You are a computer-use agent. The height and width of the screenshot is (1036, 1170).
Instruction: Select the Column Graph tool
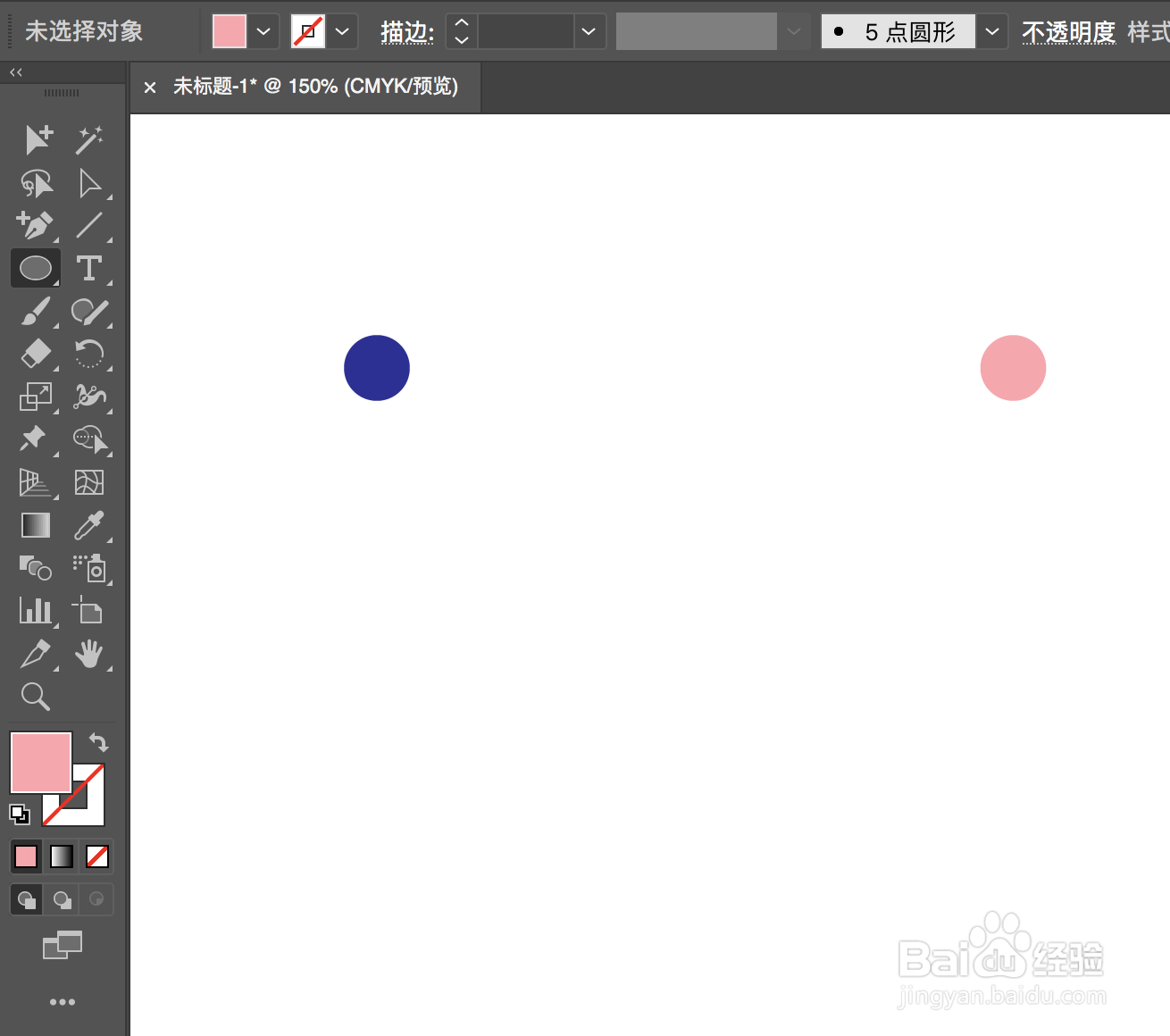pyautogui.click(x=36, y=611)
